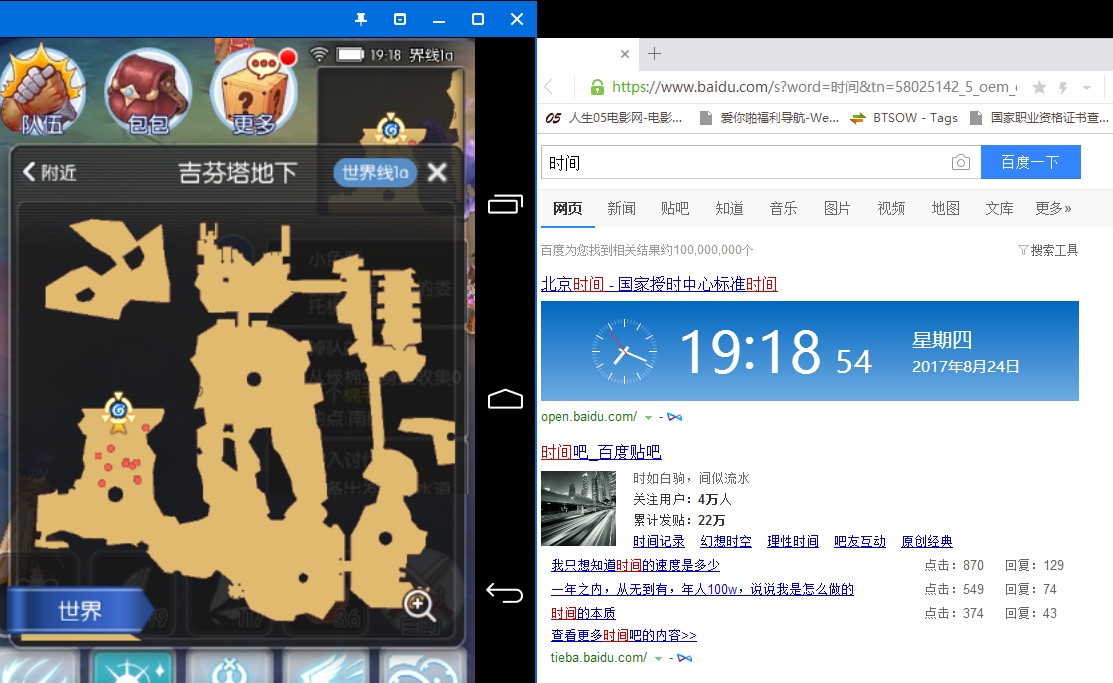Tap the emulator home icon
This screenshot has height=683, width=1113.
505,399
